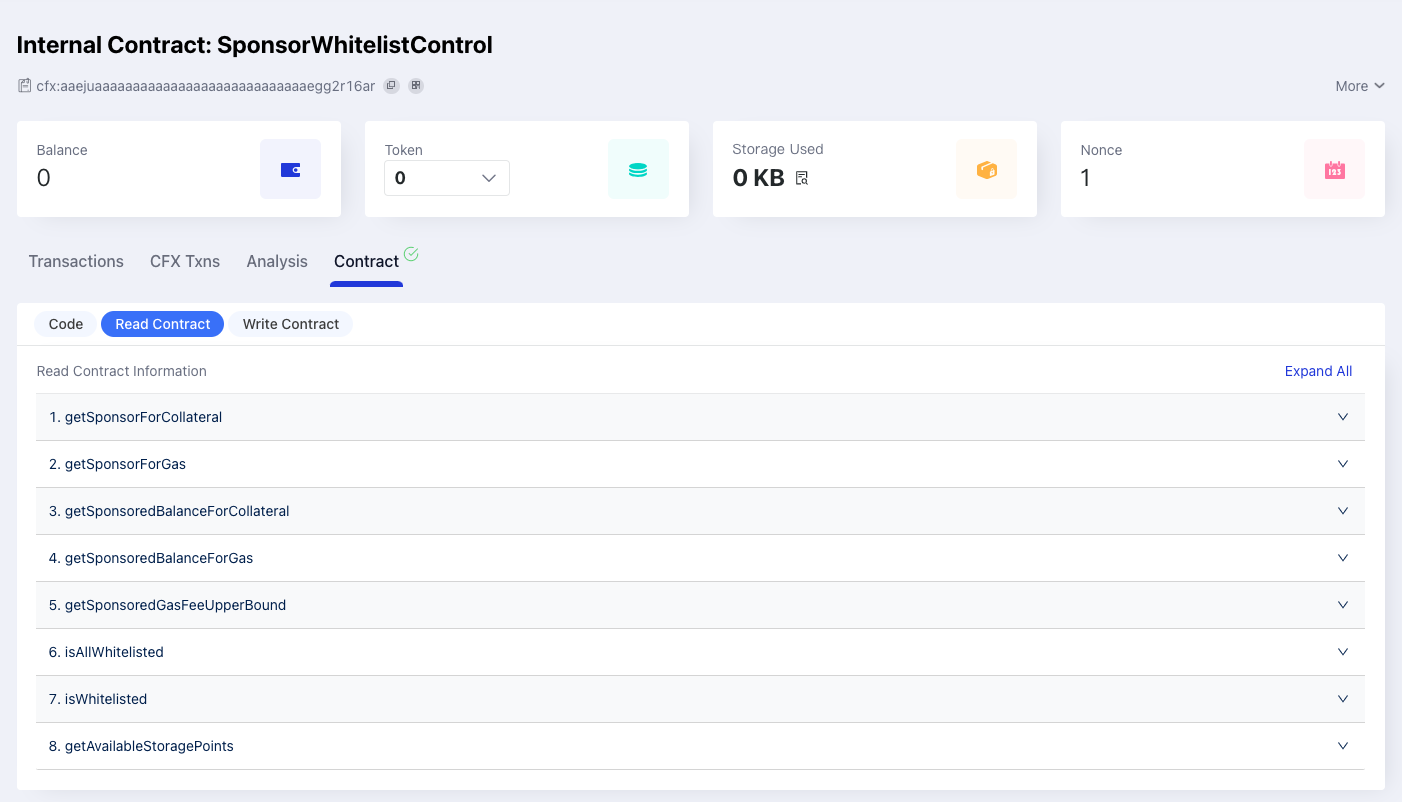The height and width of the screenshot is (802, 1402).
Task: Open the More dropdown menu
Action: 1359,86
